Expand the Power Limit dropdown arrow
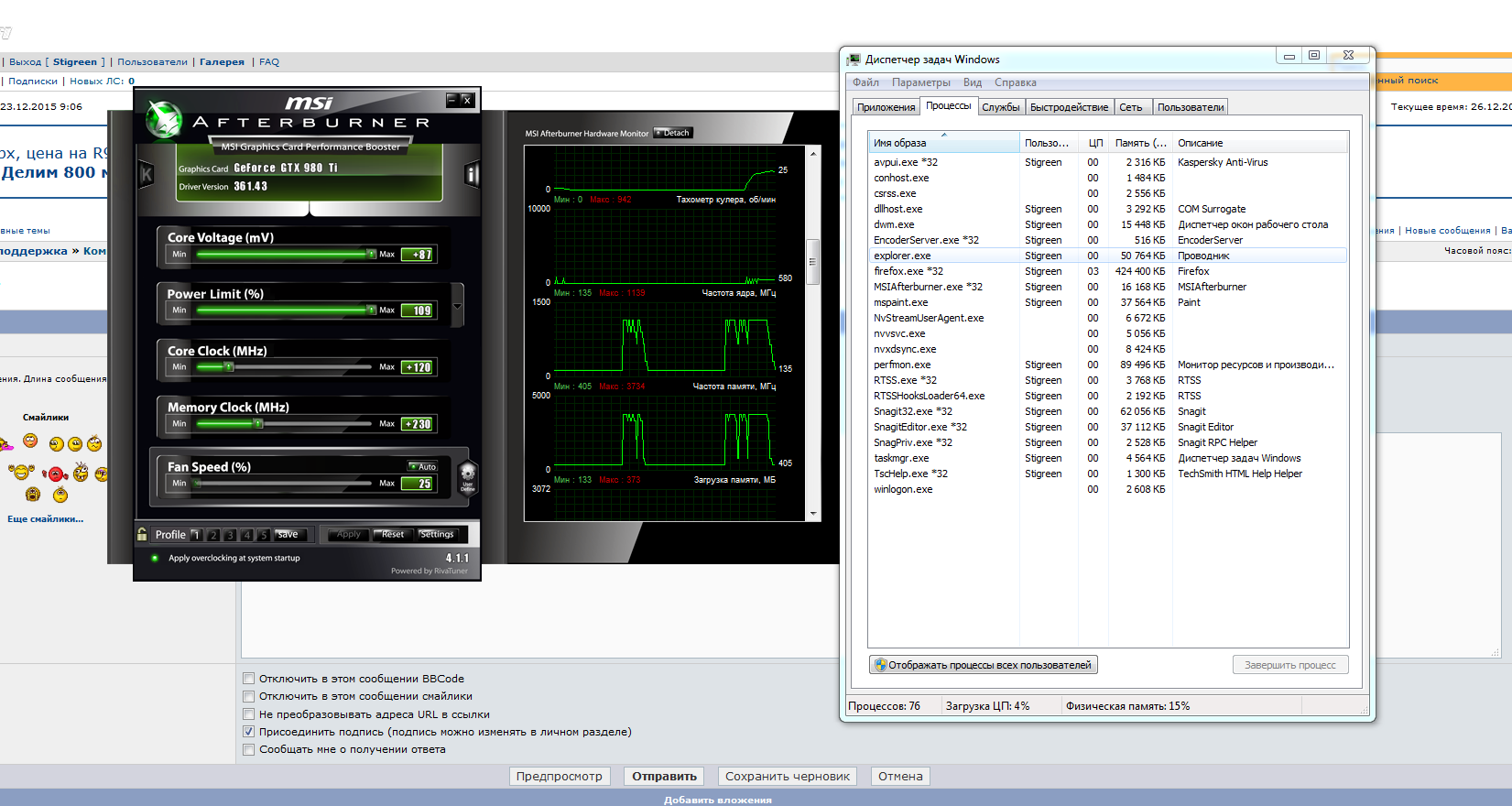The image size is (1512, 806). click(x=458, y=304)
